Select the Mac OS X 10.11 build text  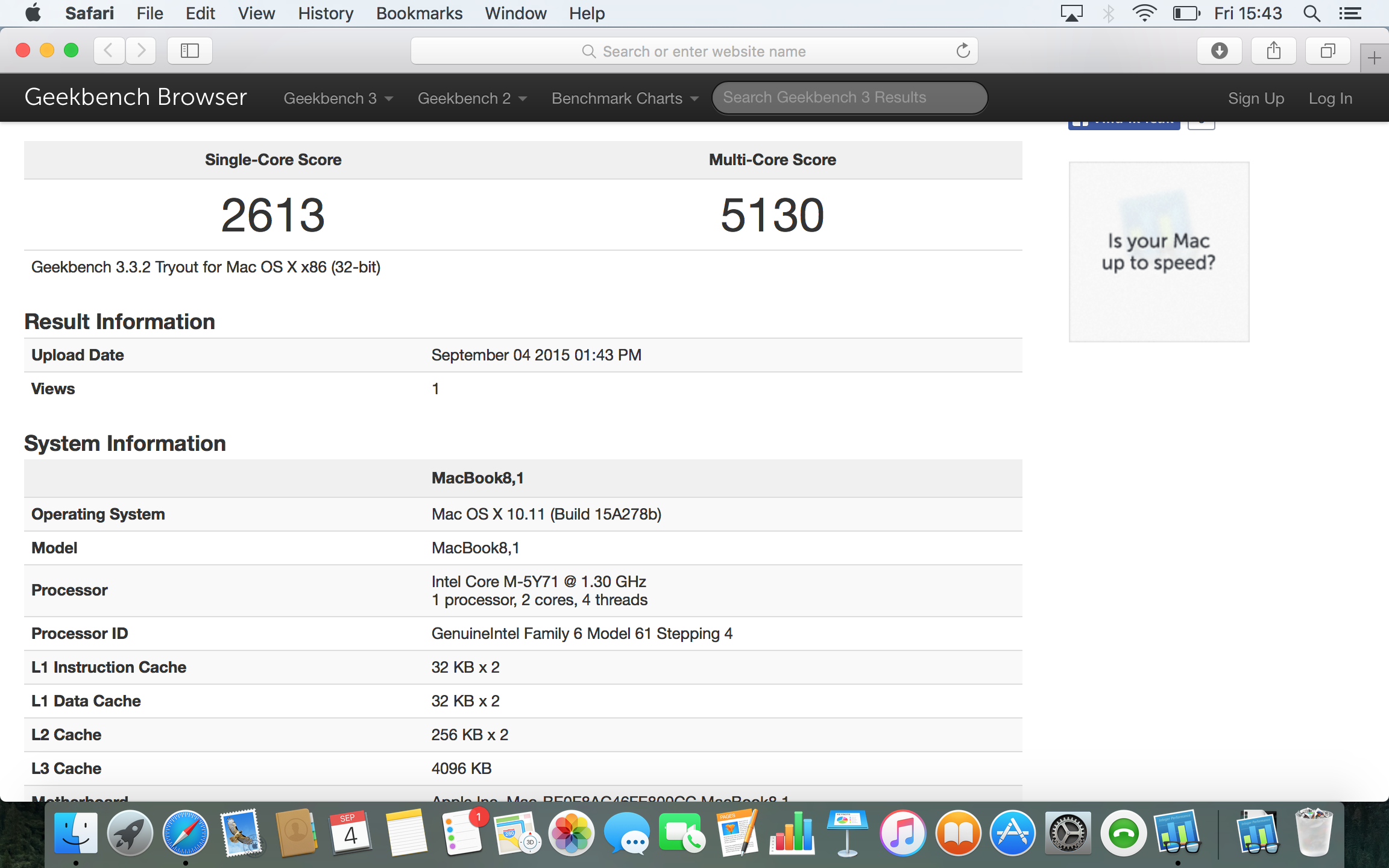click(x=546, y=514)
